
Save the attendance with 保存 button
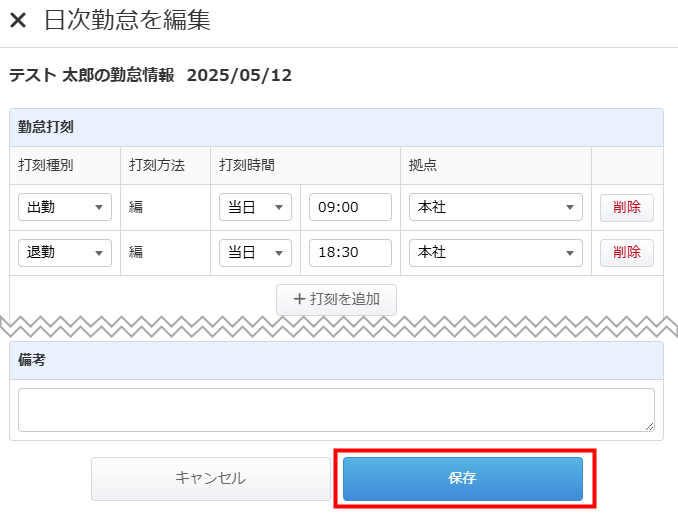(x=463, y=478)
